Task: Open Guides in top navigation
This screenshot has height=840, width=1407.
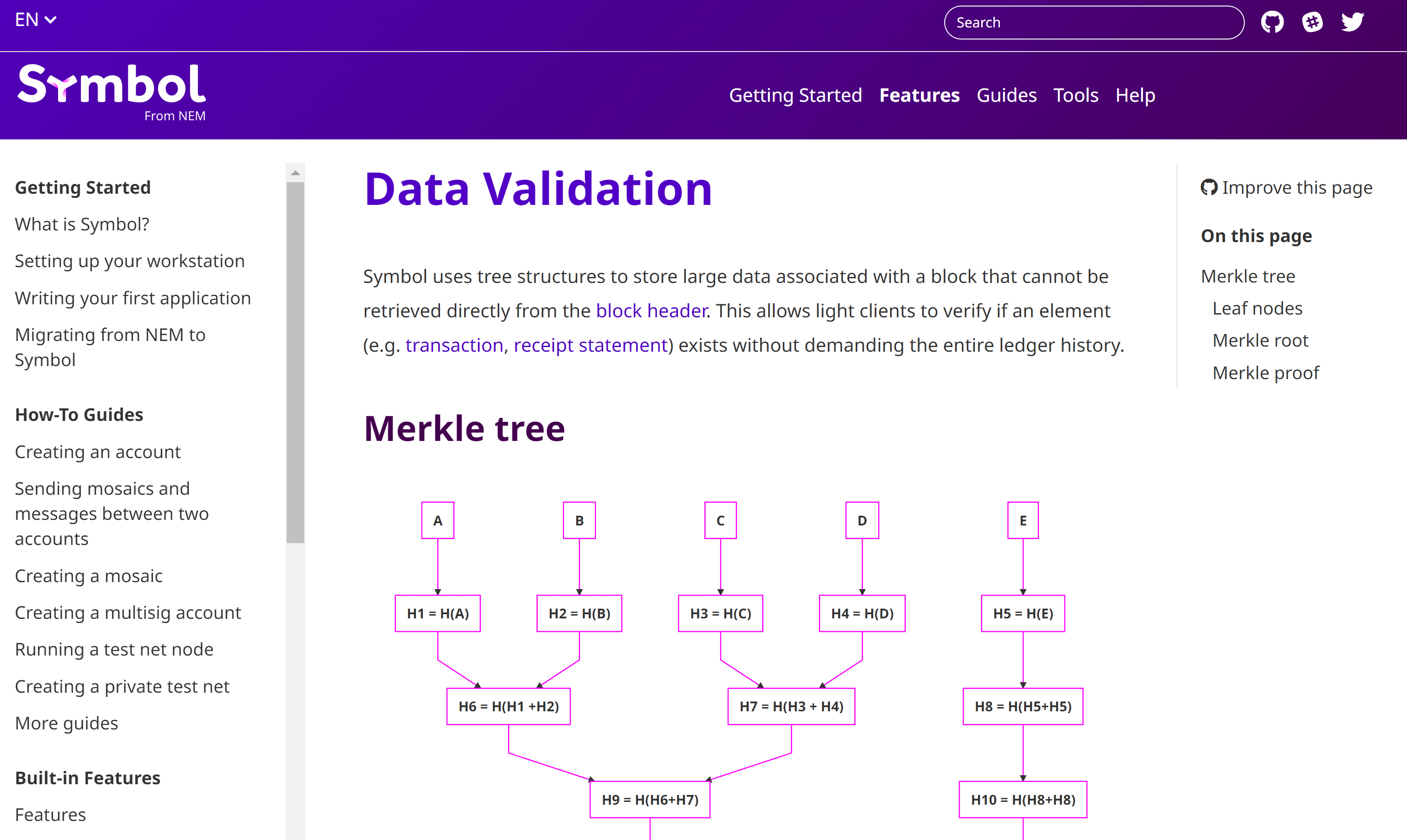Action: pos(1006,95)
